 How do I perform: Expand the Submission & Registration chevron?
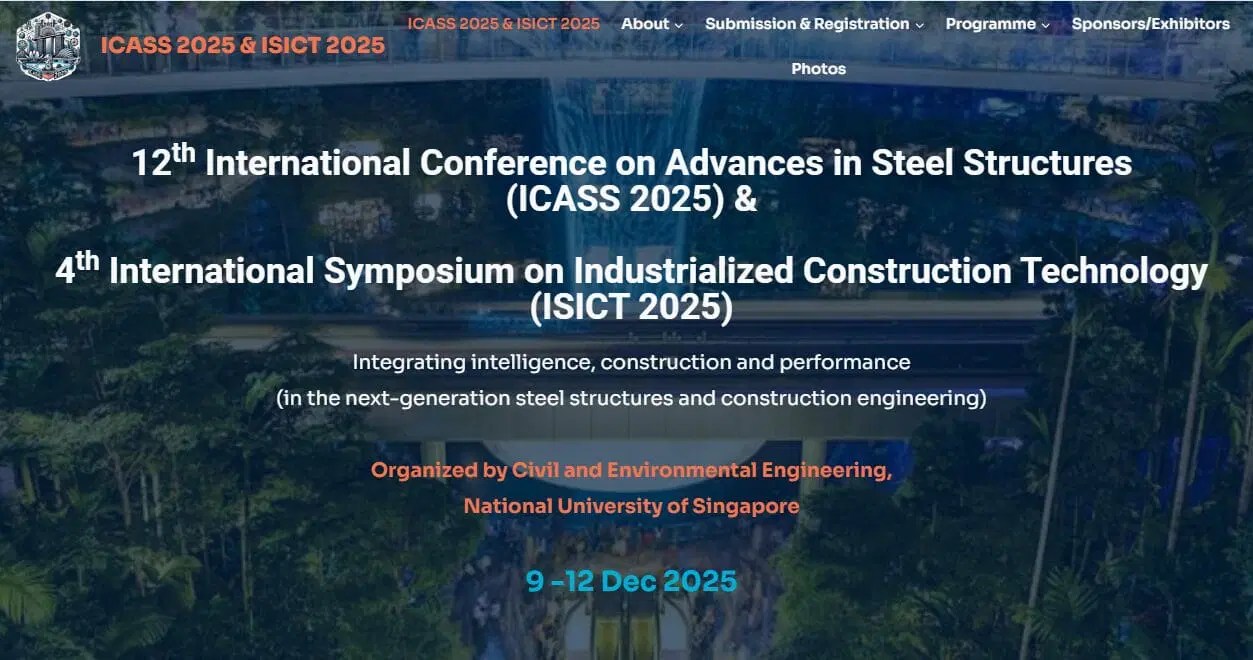[919, 25]
